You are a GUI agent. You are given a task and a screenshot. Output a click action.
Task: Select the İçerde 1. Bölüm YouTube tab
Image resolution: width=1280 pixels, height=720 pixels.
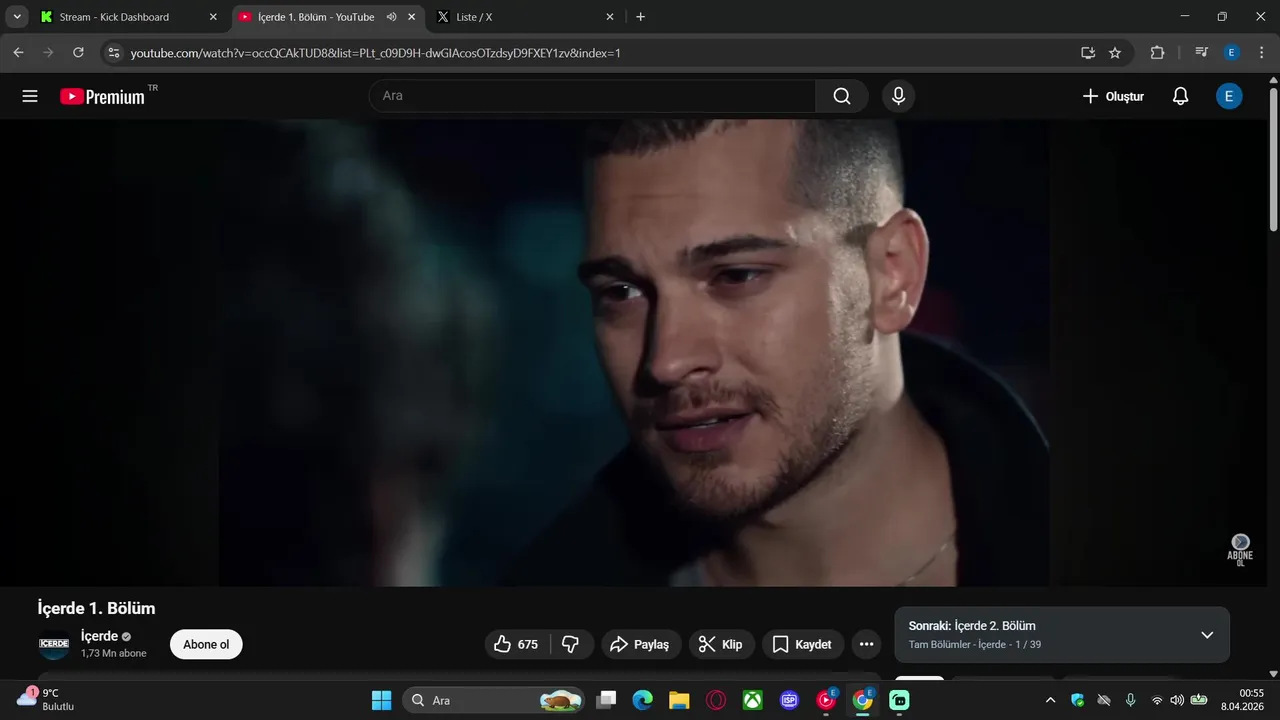coord(316,17)
